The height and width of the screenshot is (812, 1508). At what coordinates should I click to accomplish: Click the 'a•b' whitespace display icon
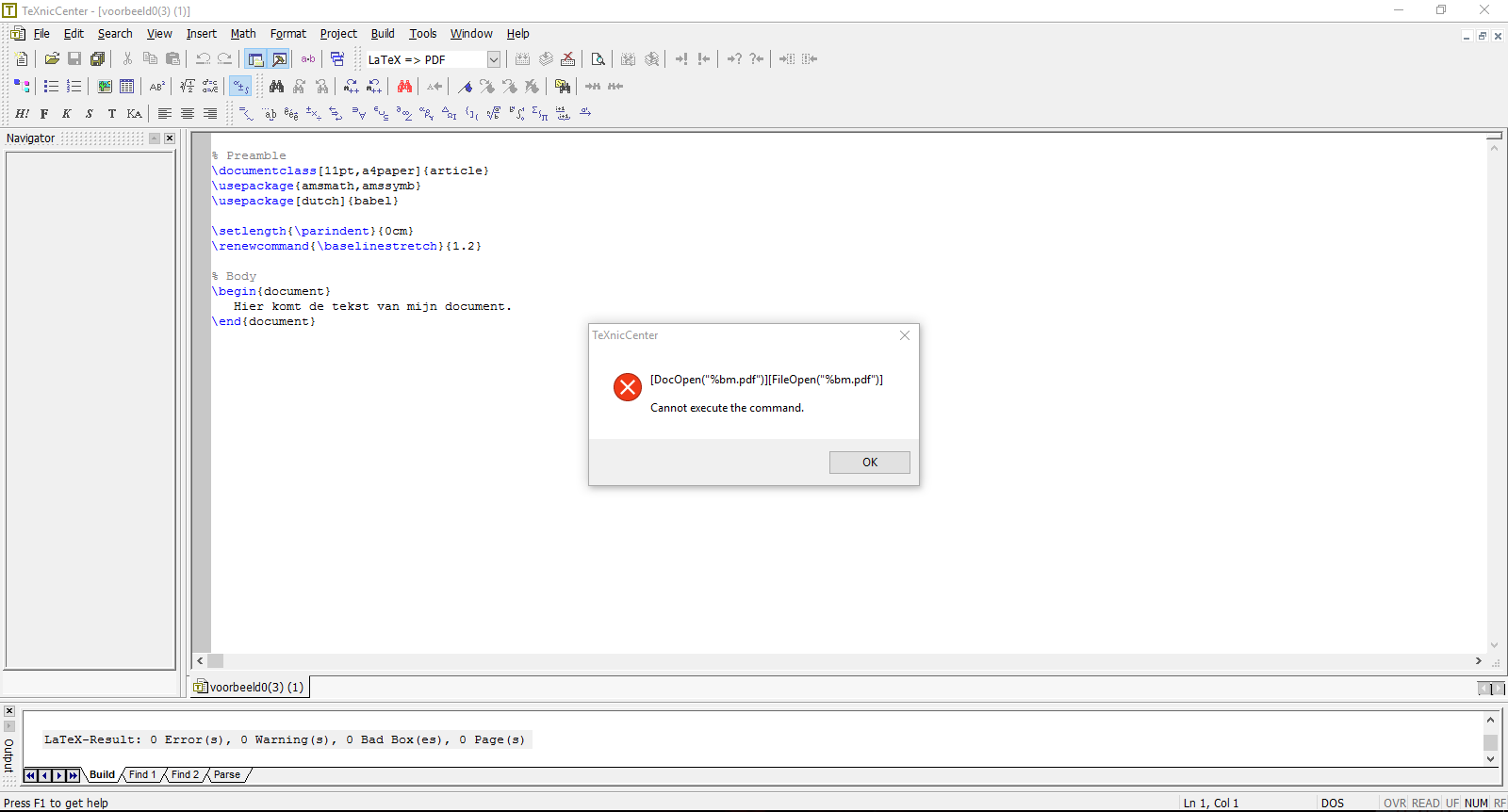308,58
